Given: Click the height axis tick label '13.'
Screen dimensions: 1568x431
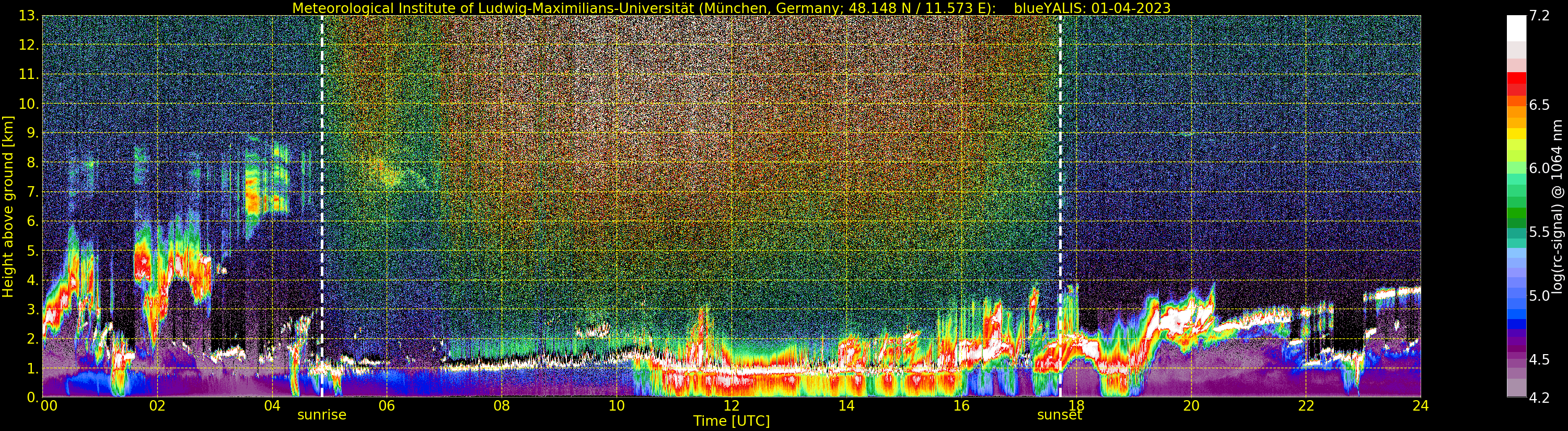Looking at the screenshot, I should coord(29,16).
